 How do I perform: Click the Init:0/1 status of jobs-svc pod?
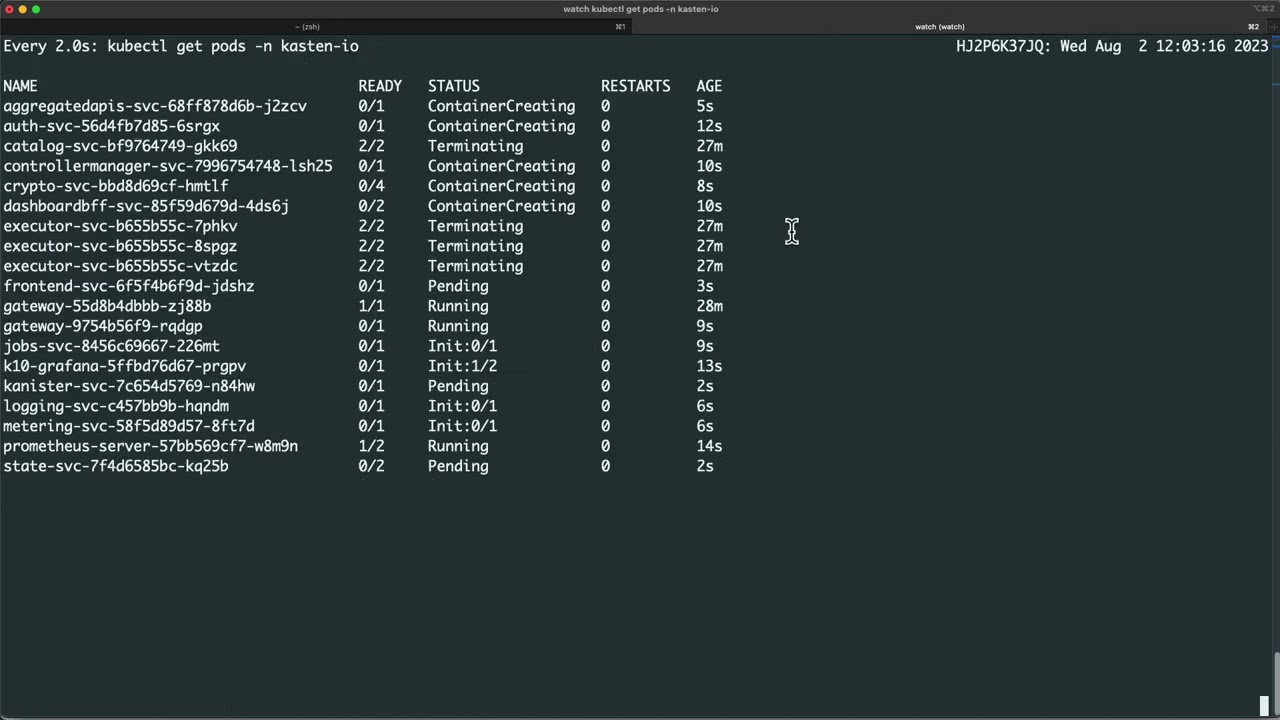point(462,346)
